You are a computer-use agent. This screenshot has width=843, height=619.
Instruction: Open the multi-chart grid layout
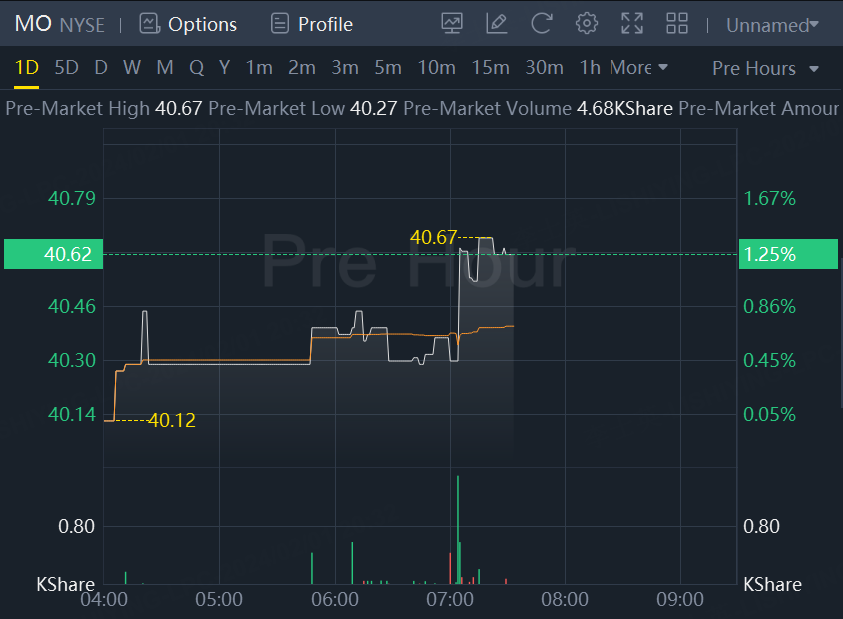coord(677,24)
